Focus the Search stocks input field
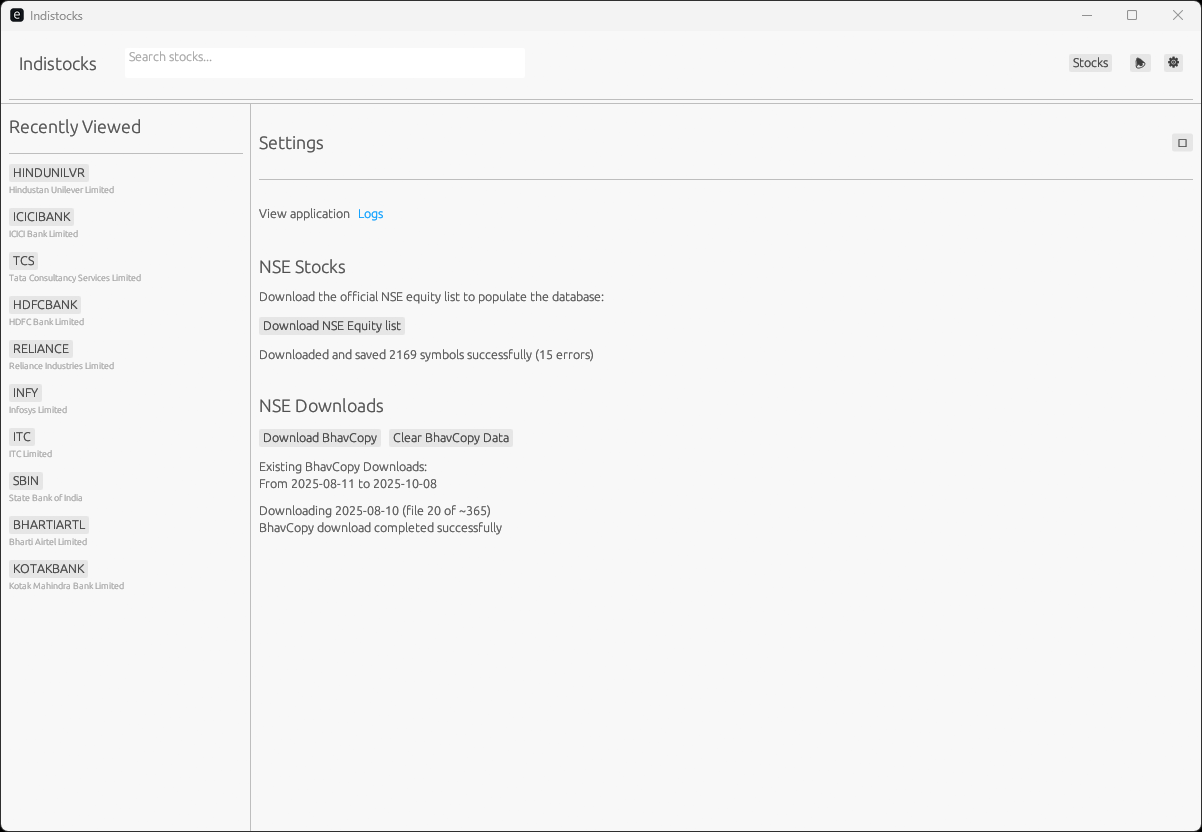1202x832 pixels. tap(325, 62)
